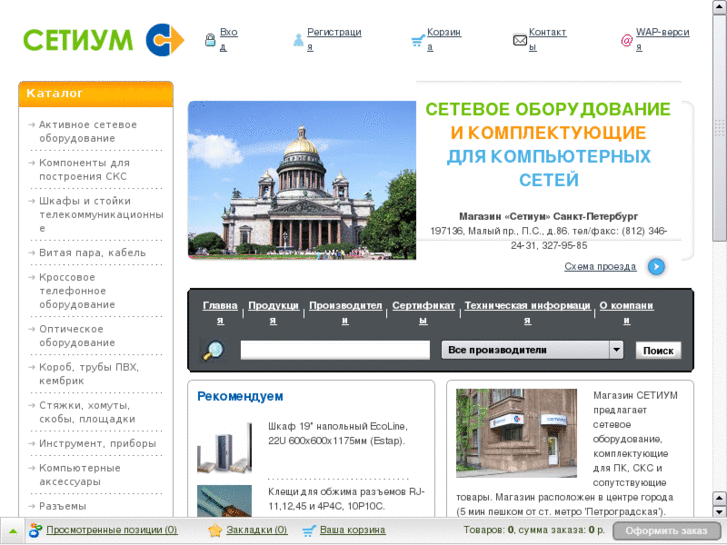This screenshot has height=545, width=727.
Task: Go to Главная menu item
Action: (x=220, y=313)
